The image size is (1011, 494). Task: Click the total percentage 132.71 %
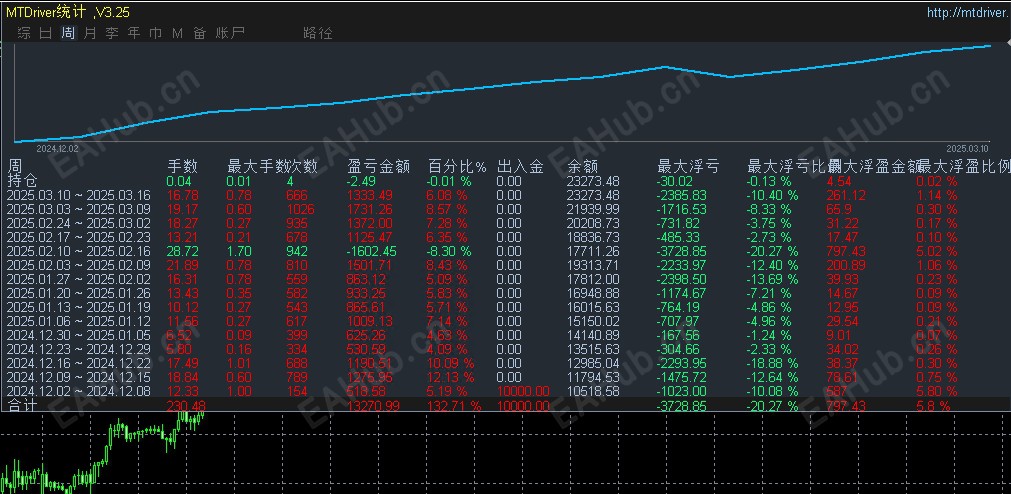point(455,406)
